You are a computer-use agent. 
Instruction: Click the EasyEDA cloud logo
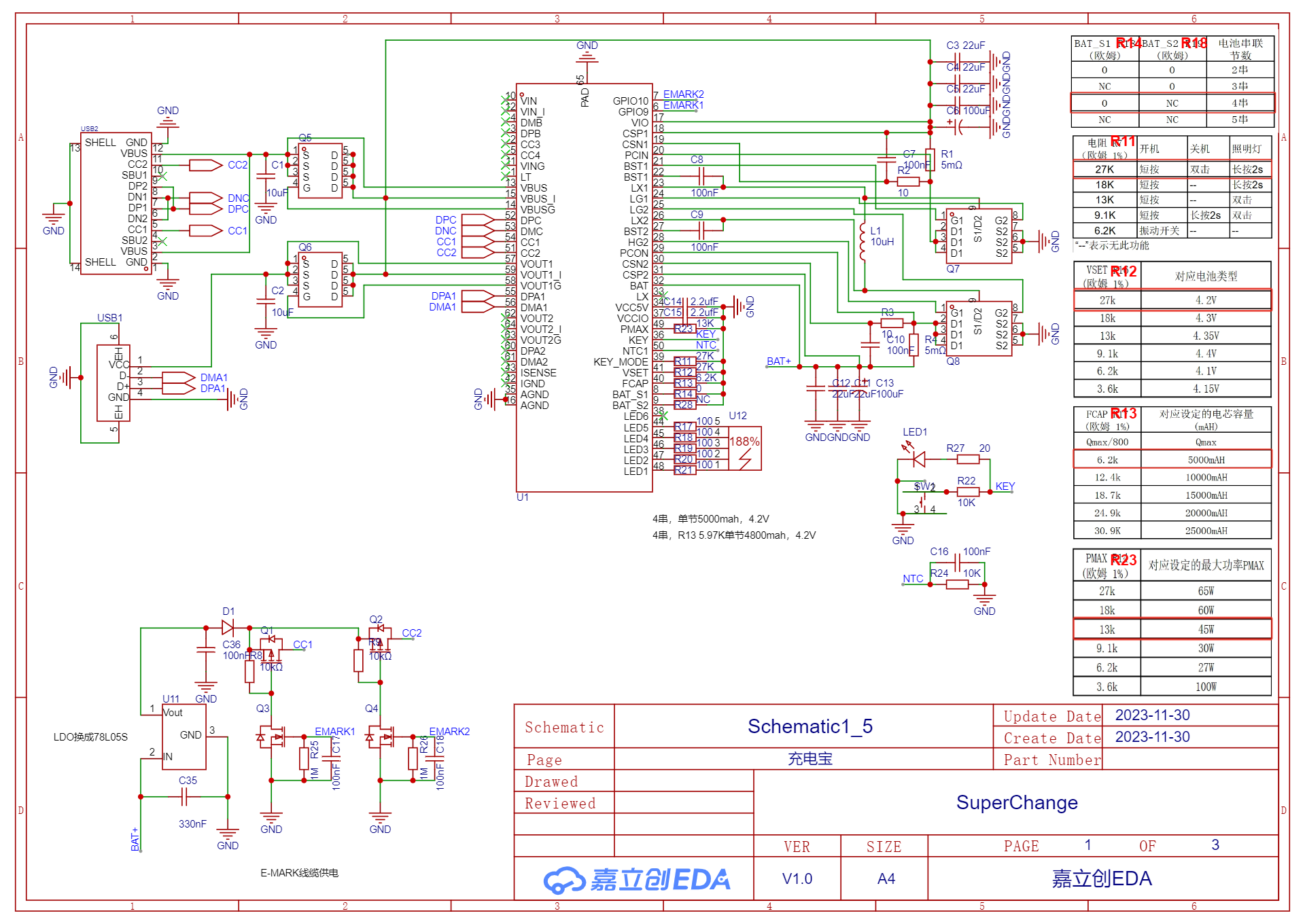click(x=564, y=880)
